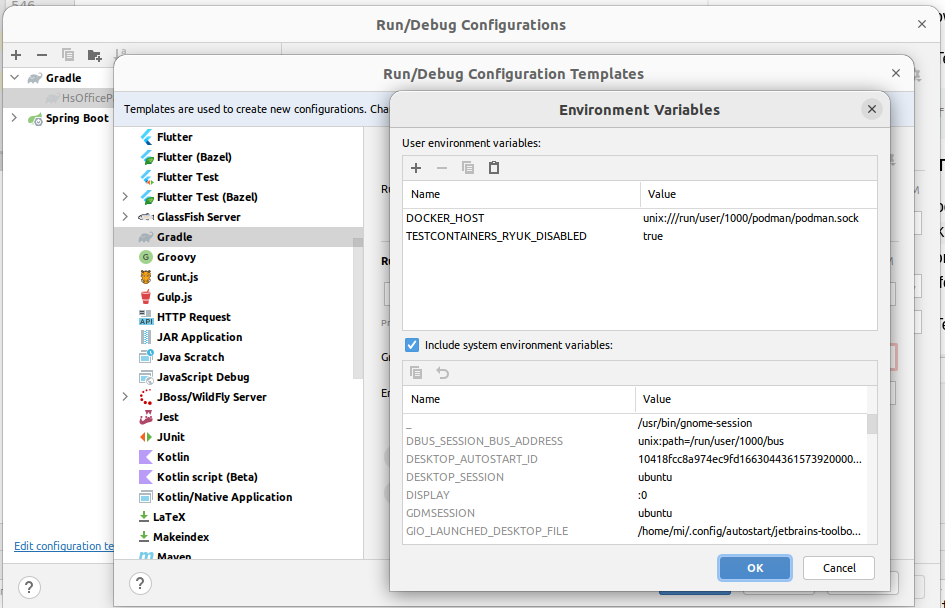Click the templates list scrollbar
Viewport: 945px width, 608px height.
[x=358, y=307]
